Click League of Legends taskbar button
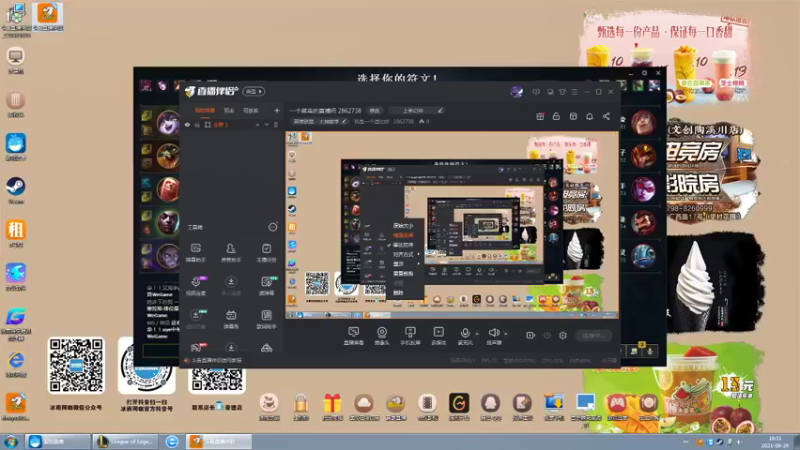The width and height of the screenshot is (800, 450). [x=126, y=441]
